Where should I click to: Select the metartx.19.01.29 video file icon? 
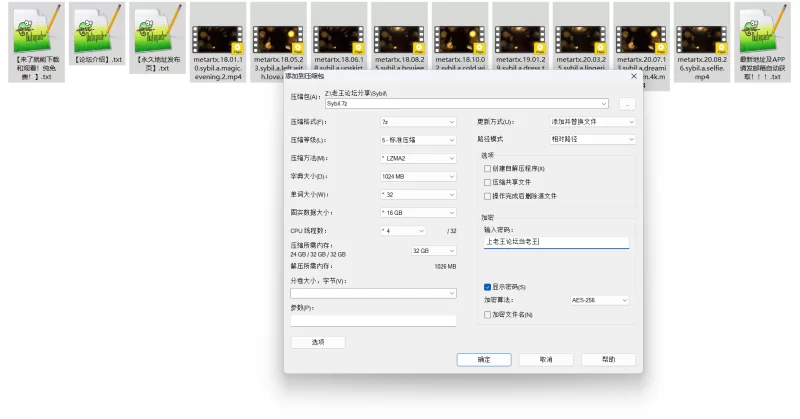pyautogui.click(x=520, y=40)
